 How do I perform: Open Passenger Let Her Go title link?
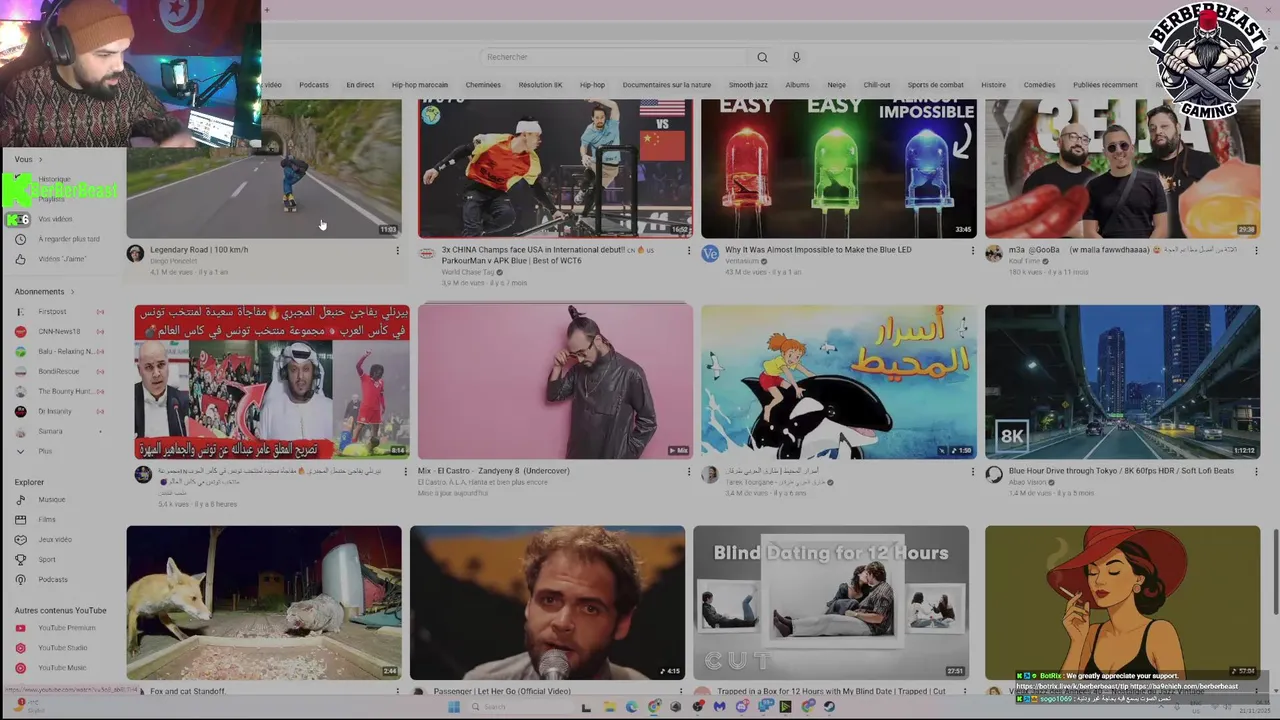[502, 691]
